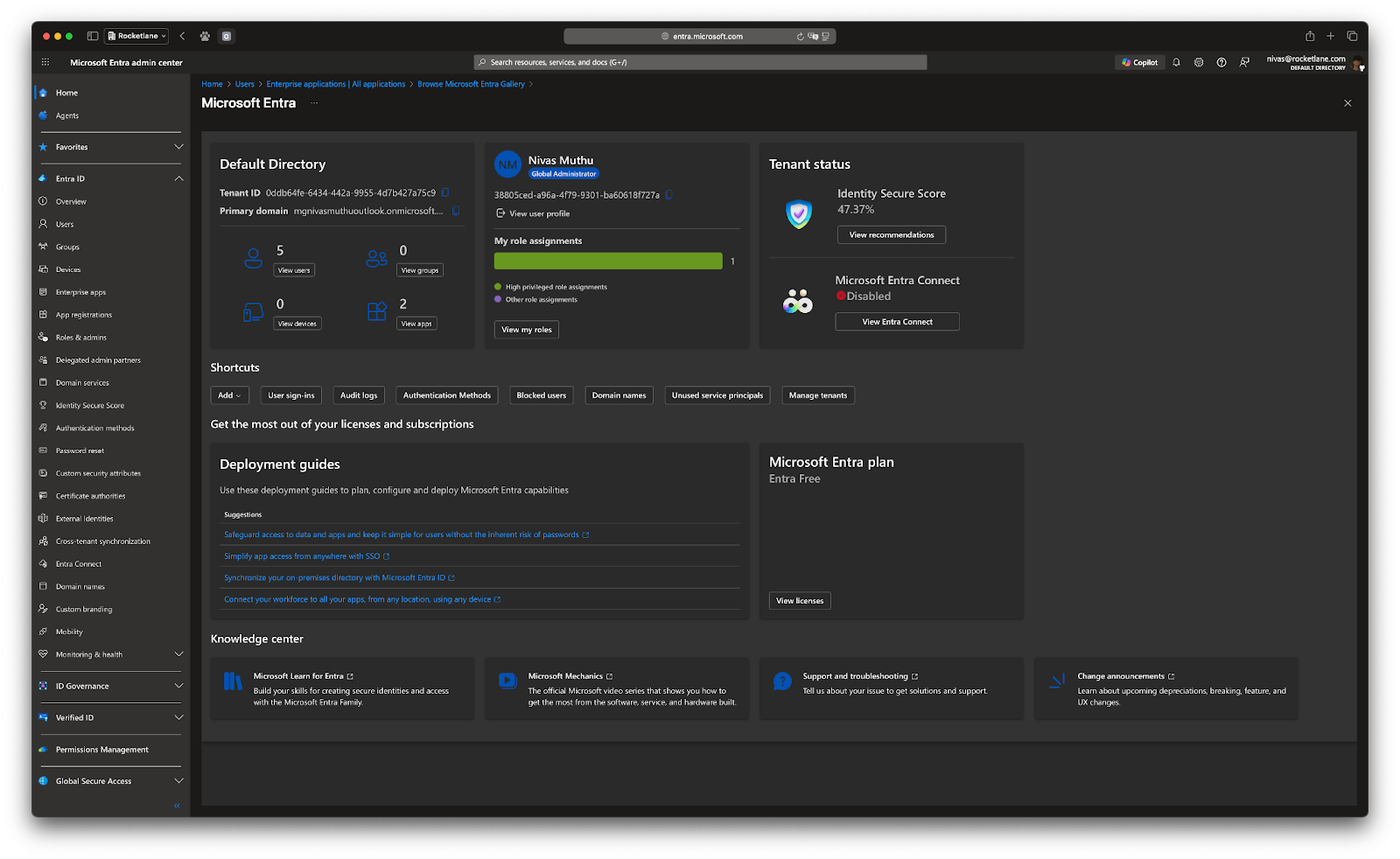Copy the primary domain value

pyautogui.click(x=456, y=211)
